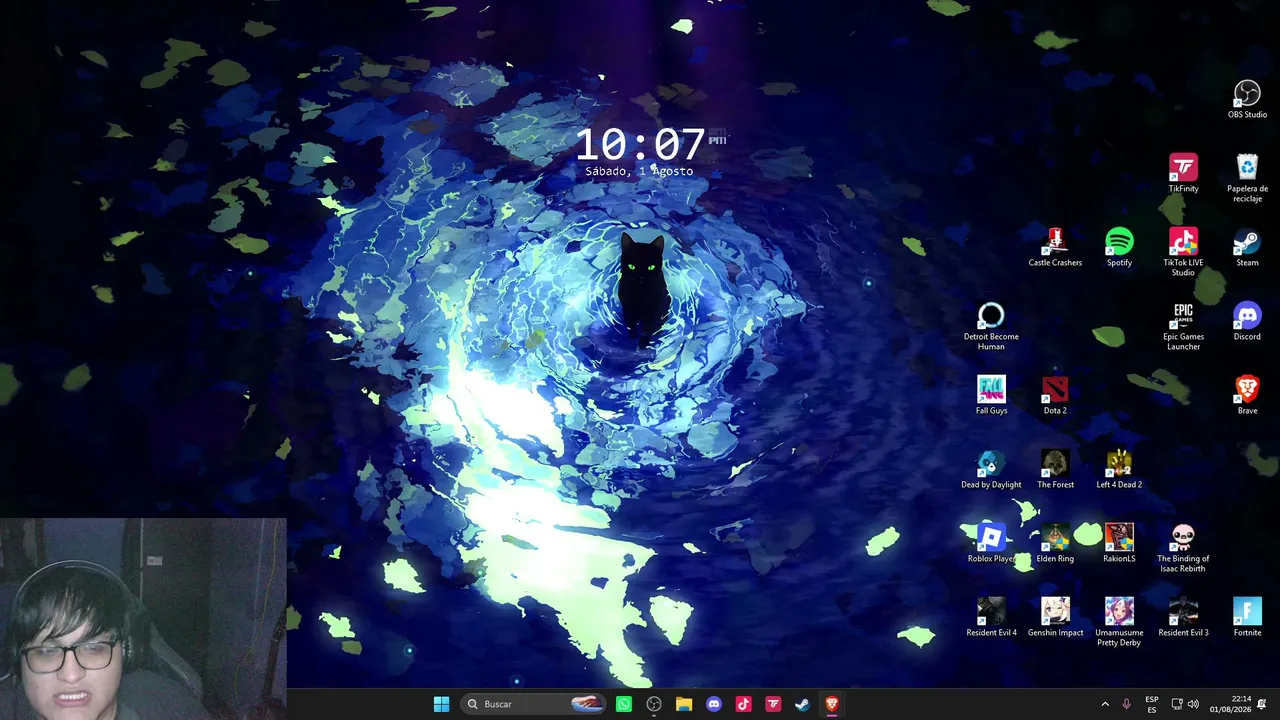Open TikFinity from the taskbar
This screenshot has width=1280, height=720.
(772, 704)
